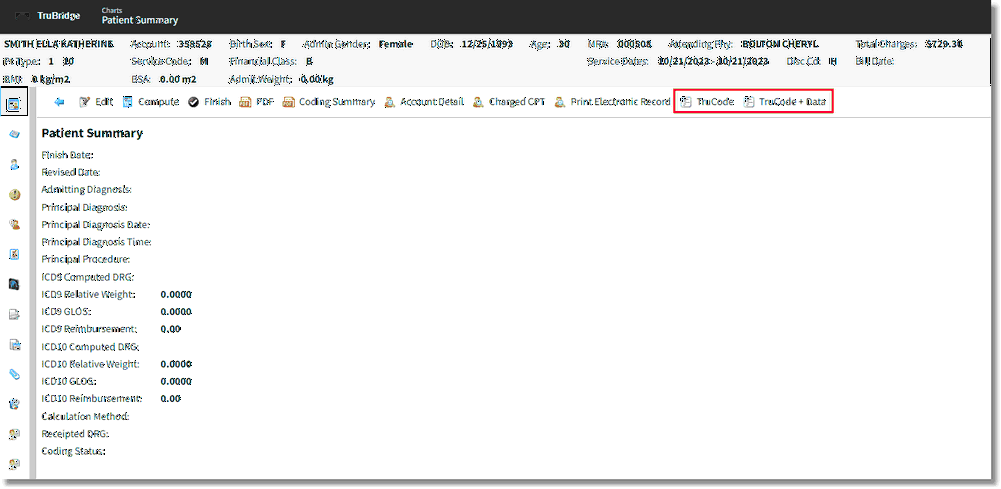The image size is (1001, 489).
Task: Click the ICD9 Relative Weight value 0.0000
Action: 176,294
